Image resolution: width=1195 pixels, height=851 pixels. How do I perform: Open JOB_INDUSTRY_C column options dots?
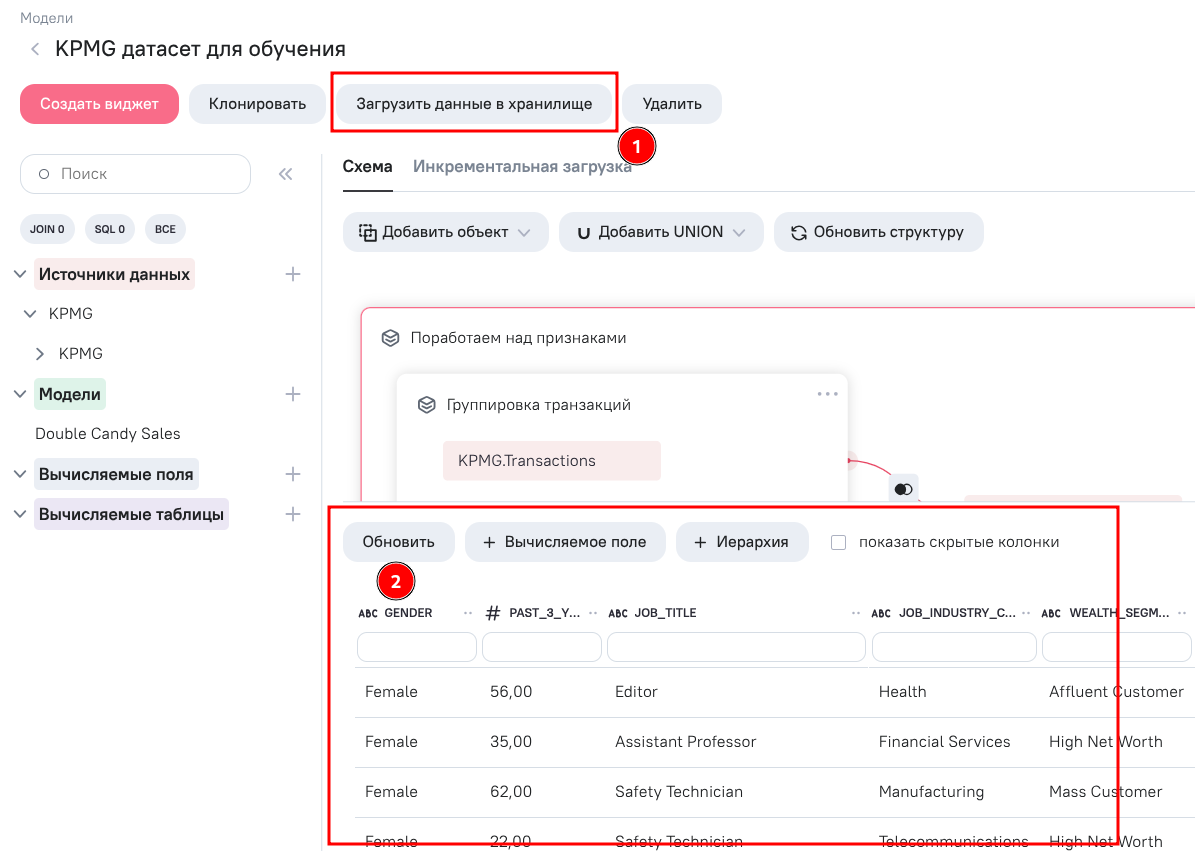click(1026, 613)
